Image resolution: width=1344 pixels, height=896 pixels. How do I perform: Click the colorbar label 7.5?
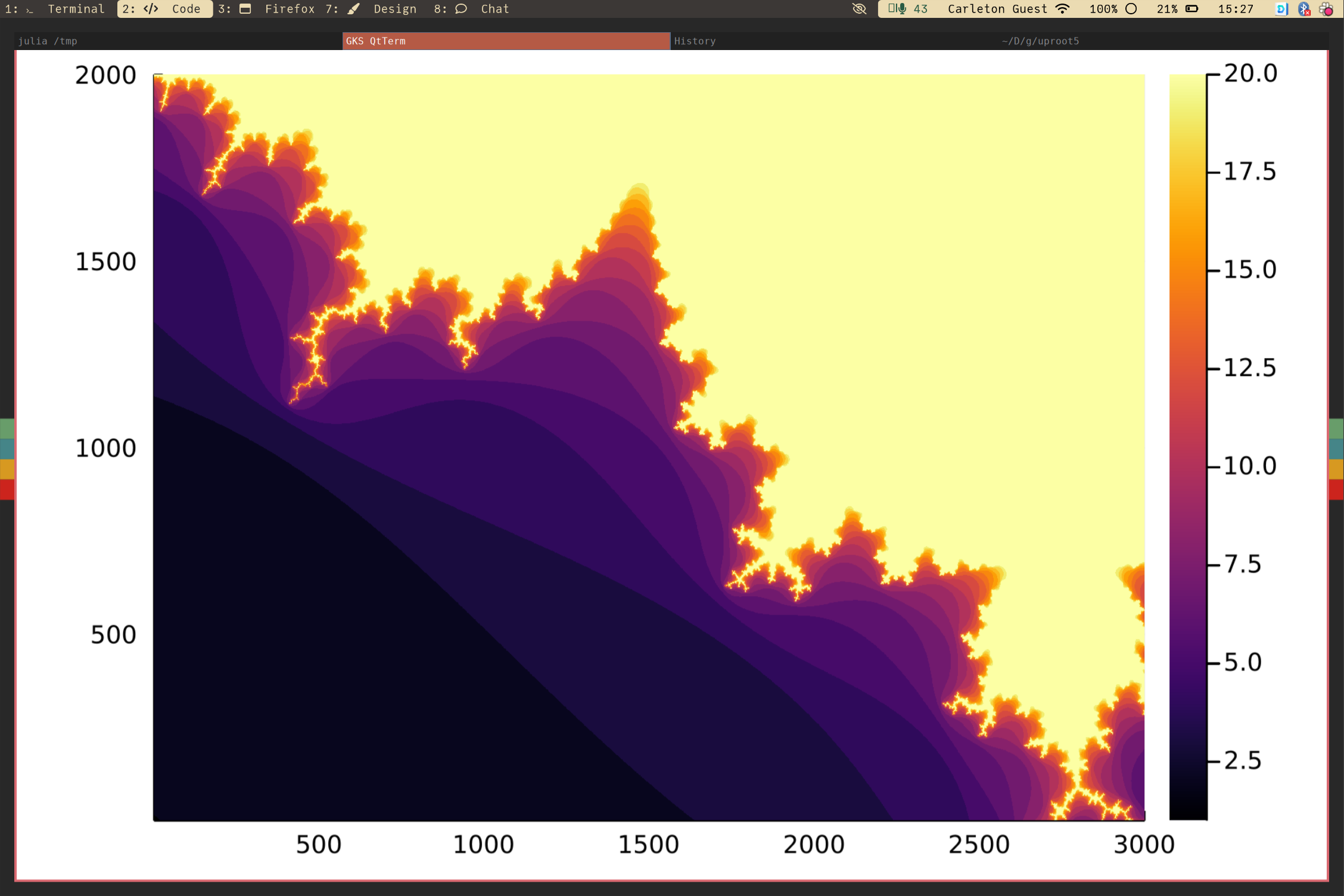[1243, 564]
